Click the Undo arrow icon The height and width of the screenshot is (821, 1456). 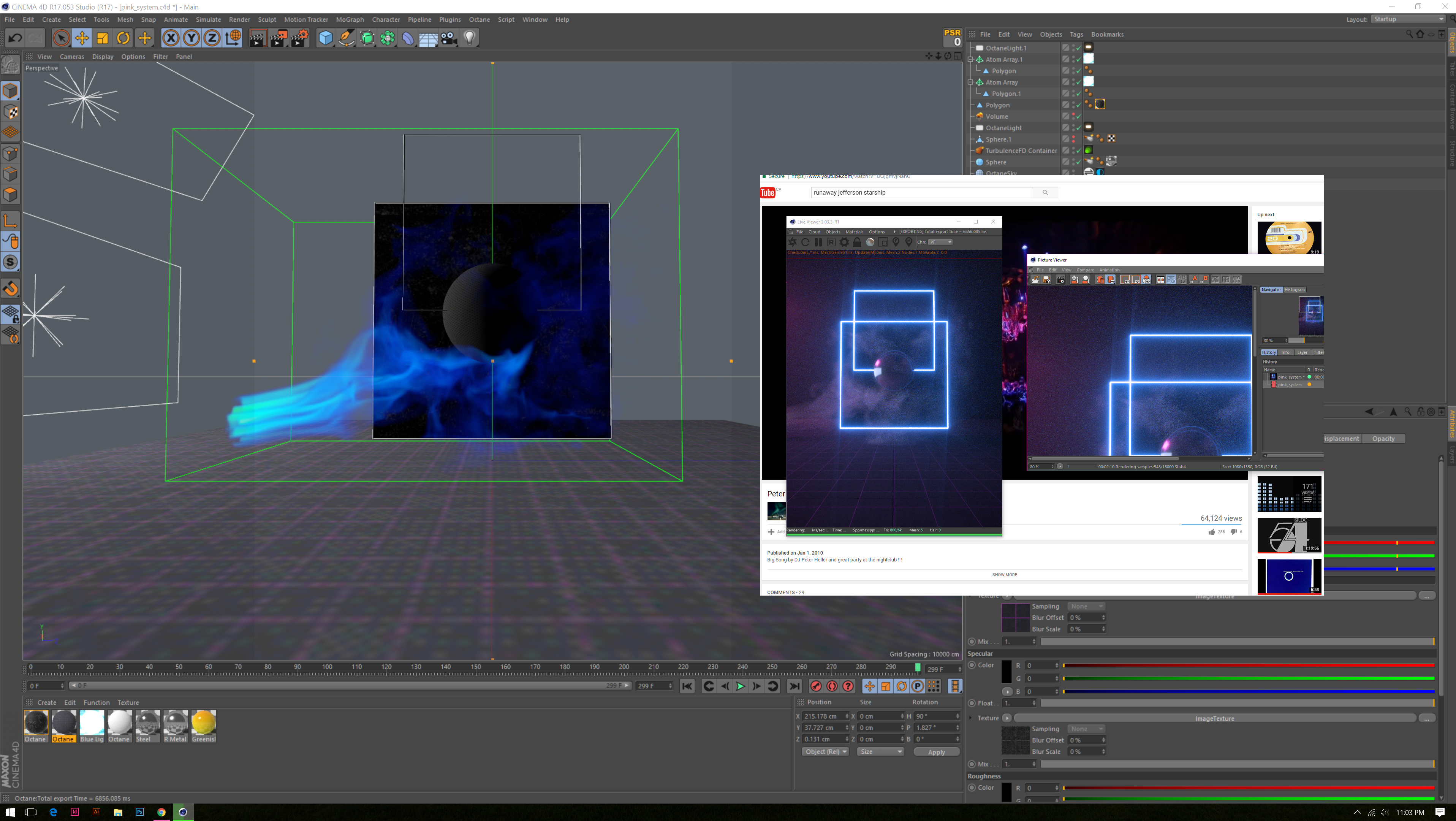click(x=15, y=38)
